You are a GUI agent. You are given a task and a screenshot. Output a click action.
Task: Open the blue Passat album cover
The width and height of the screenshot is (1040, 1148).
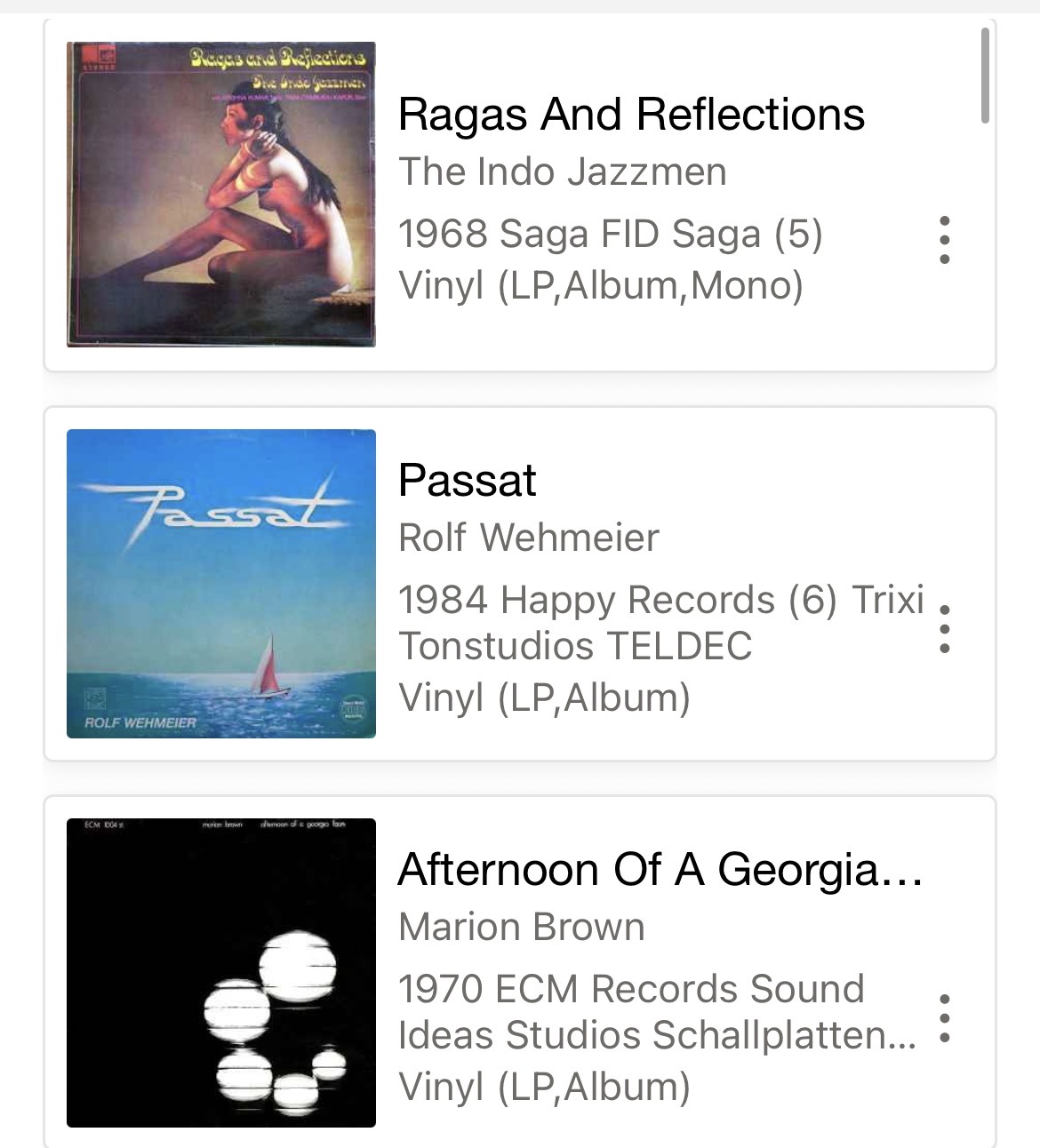tap(221, 584)
